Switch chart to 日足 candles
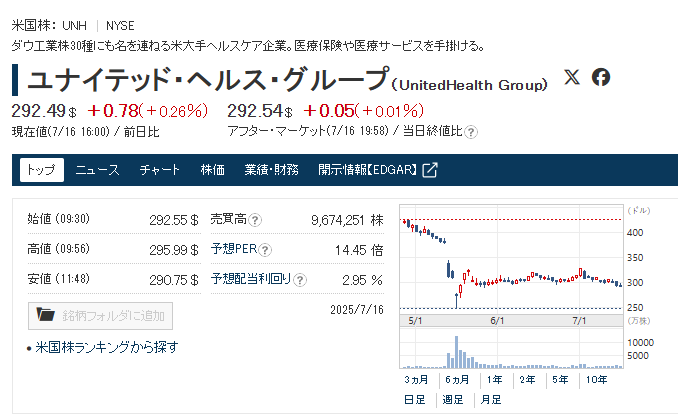The width and height of the screenshot is (678, 414). pyautogui.click(x=415, y=400)
